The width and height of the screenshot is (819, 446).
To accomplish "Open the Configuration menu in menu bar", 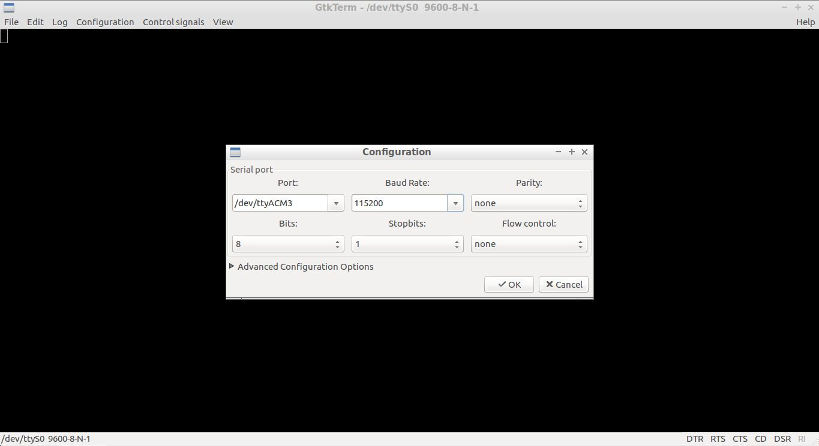I will (105, 22).
